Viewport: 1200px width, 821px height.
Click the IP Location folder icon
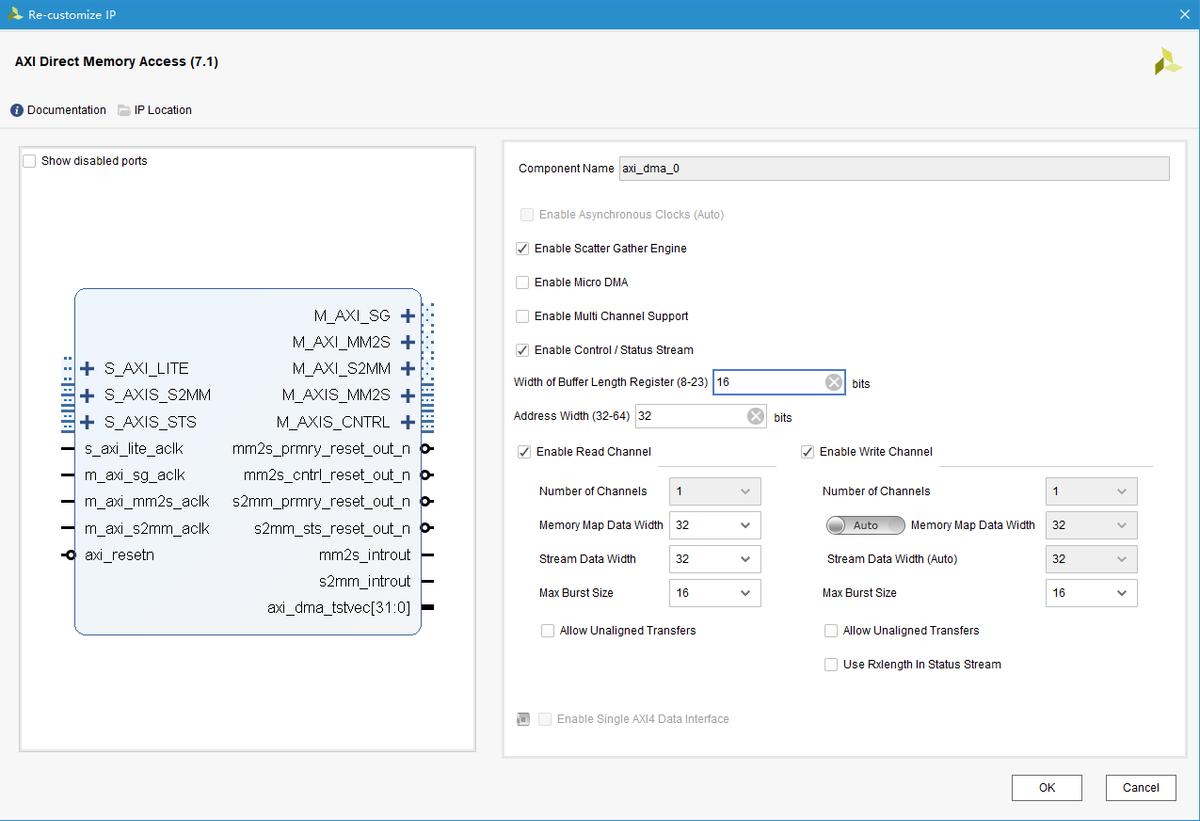(125, 110)
